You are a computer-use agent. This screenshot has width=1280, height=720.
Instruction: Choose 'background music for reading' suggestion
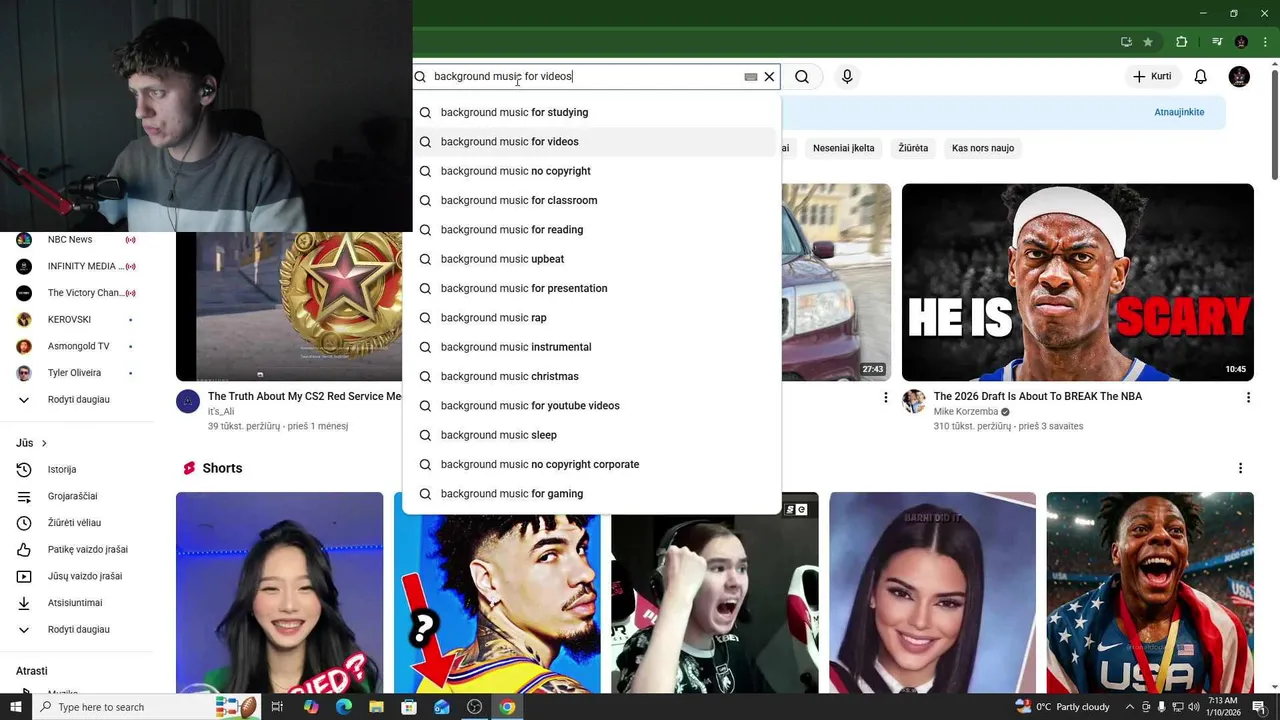pyautogui.click(x=591, y=230)
